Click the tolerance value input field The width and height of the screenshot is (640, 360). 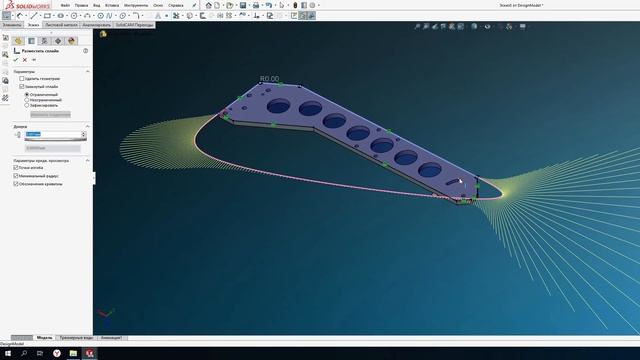(x=53, y=134)
